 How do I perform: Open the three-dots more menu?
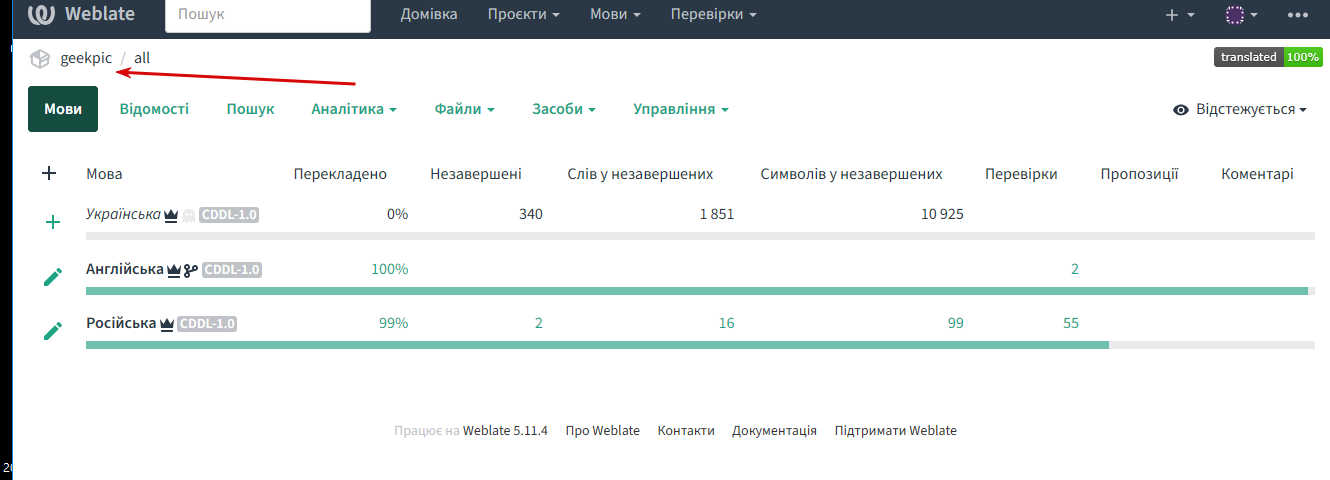click(x=1298, y=15)
